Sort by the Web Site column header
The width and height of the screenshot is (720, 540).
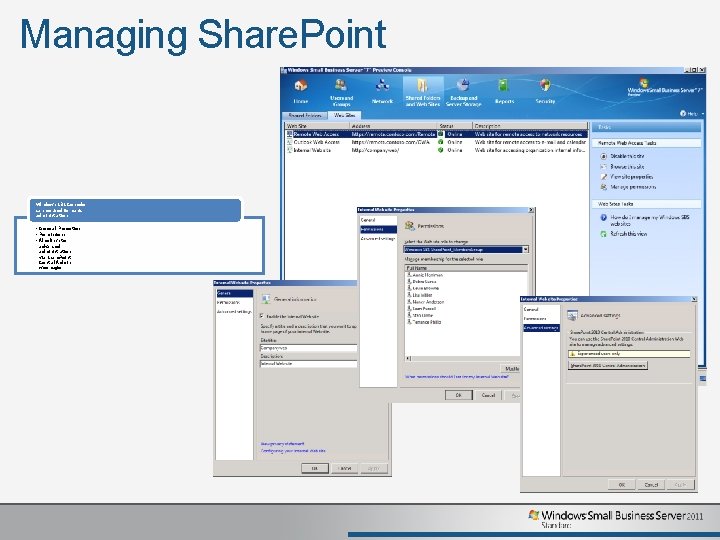tap(317, 126)
